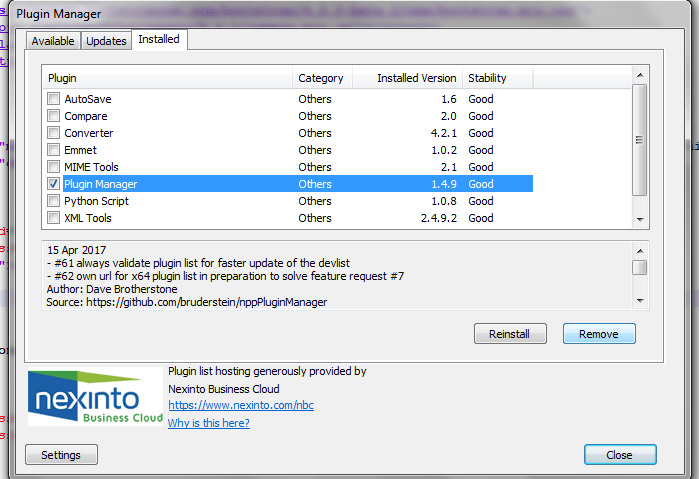Viewport: 699px width, 479px height.
Task: Click version 1.0.8 cell
Action: pos(444,201)
